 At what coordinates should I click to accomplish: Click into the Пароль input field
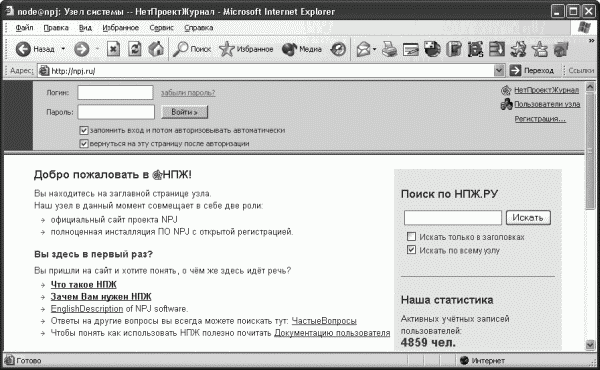116,112
